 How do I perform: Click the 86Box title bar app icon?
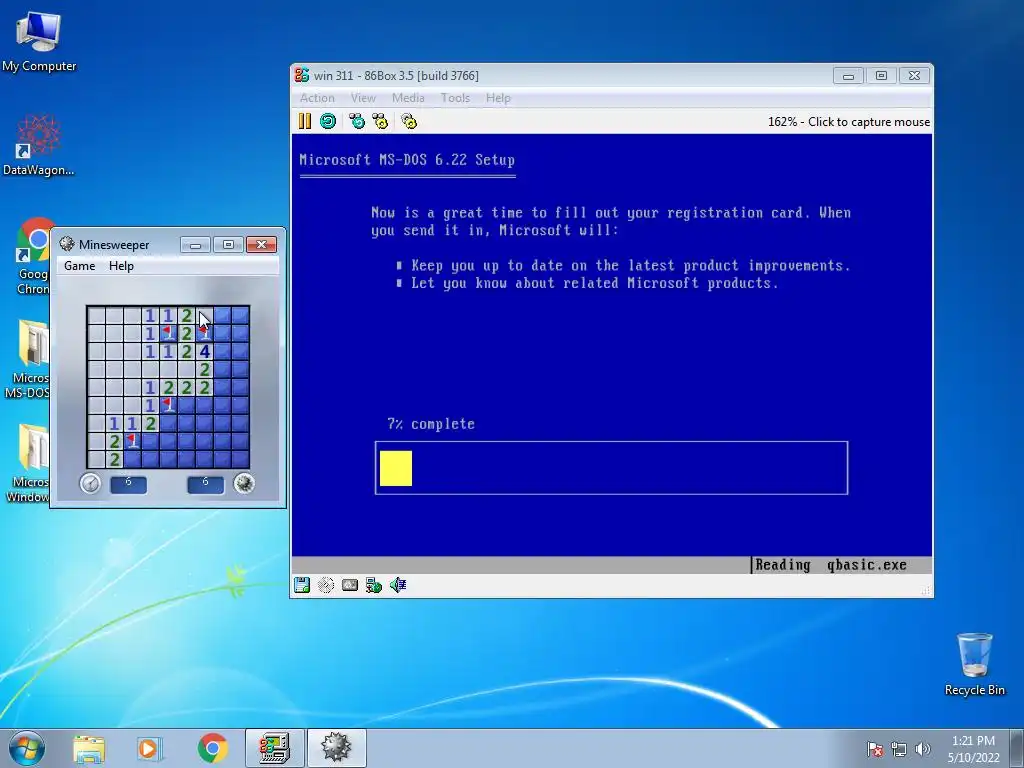pos(302,75)
